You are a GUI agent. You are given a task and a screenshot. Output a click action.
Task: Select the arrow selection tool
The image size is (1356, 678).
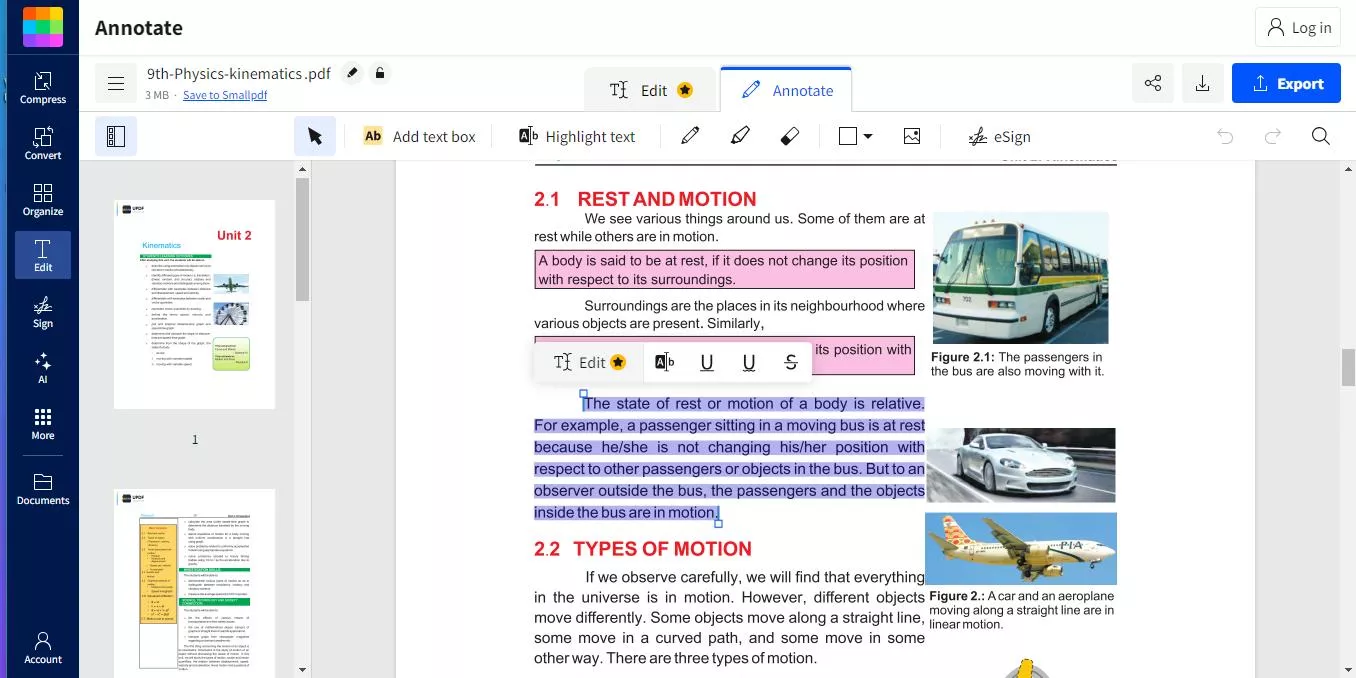click(315, 134)
